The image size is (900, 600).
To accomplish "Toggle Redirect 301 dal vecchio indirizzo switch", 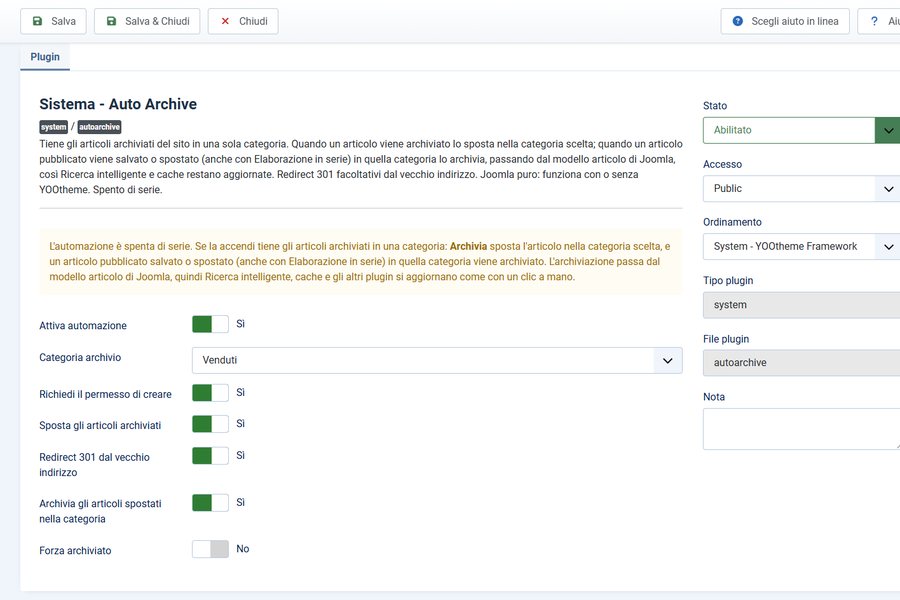I will [x=210, y=456].
